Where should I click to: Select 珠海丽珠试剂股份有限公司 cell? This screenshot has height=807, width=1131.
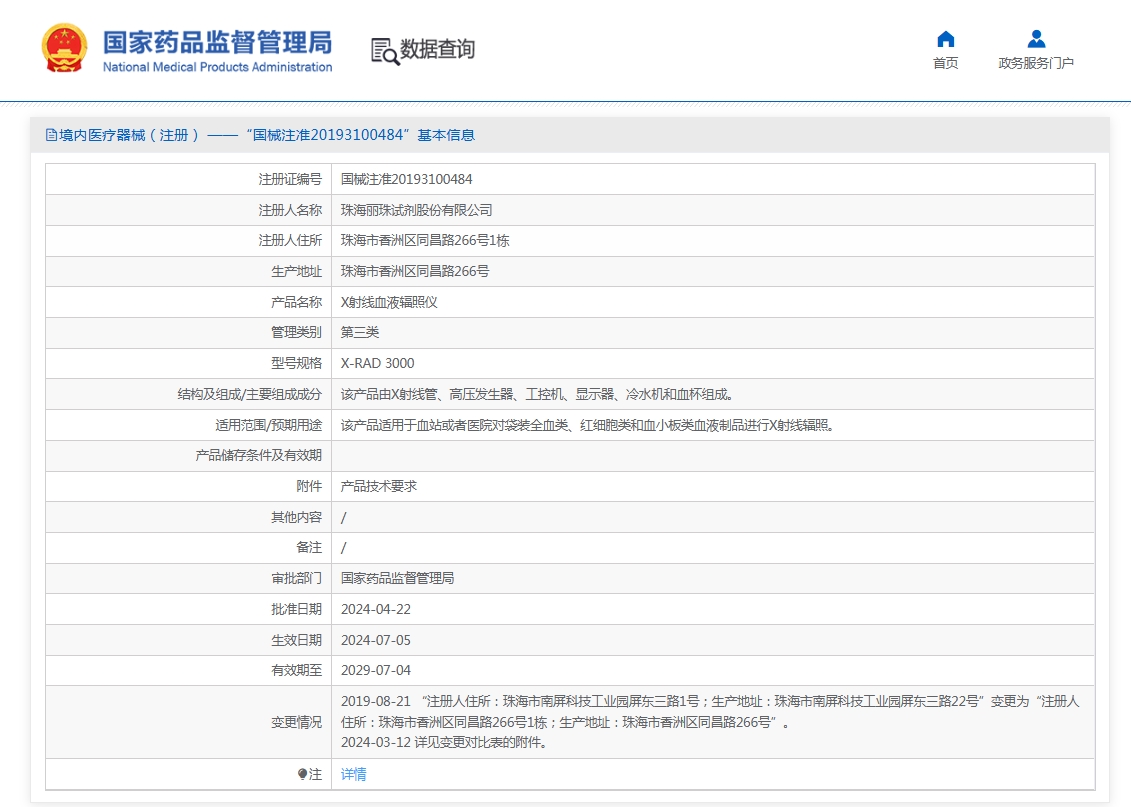pyautogui.click(x=416, y=210)
